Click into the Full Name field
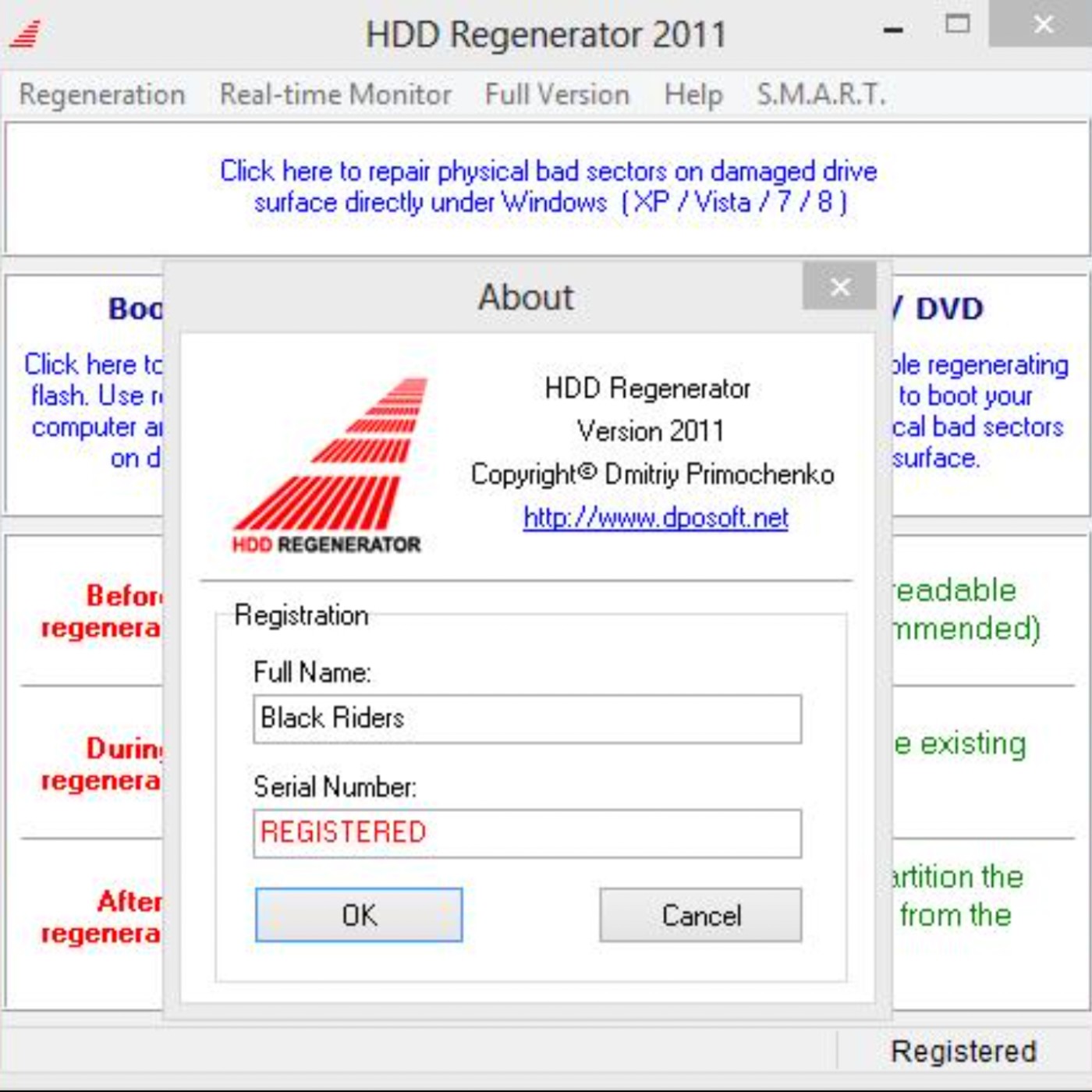The height and width of the screenshot is (1092, 1092). [527, 718]
